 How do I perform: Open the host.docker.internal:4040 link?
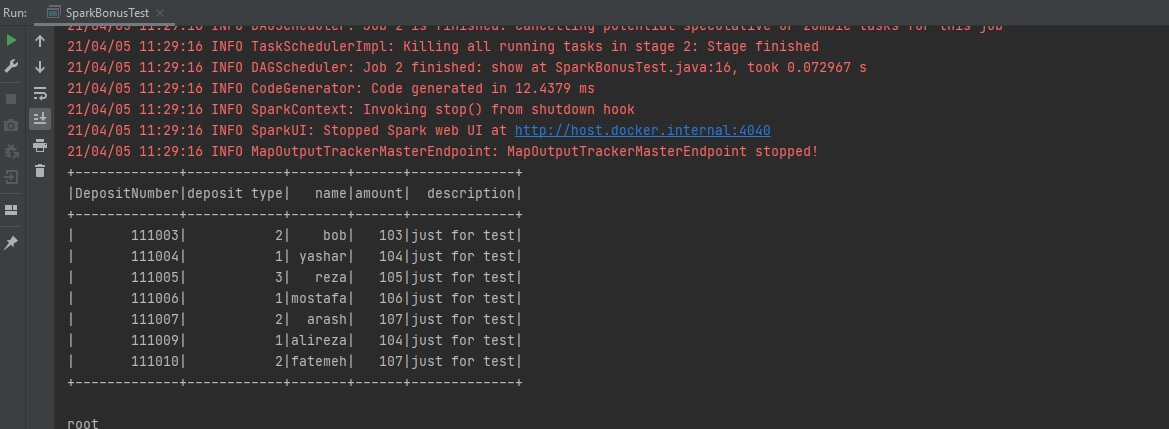[x=642, y=131]
